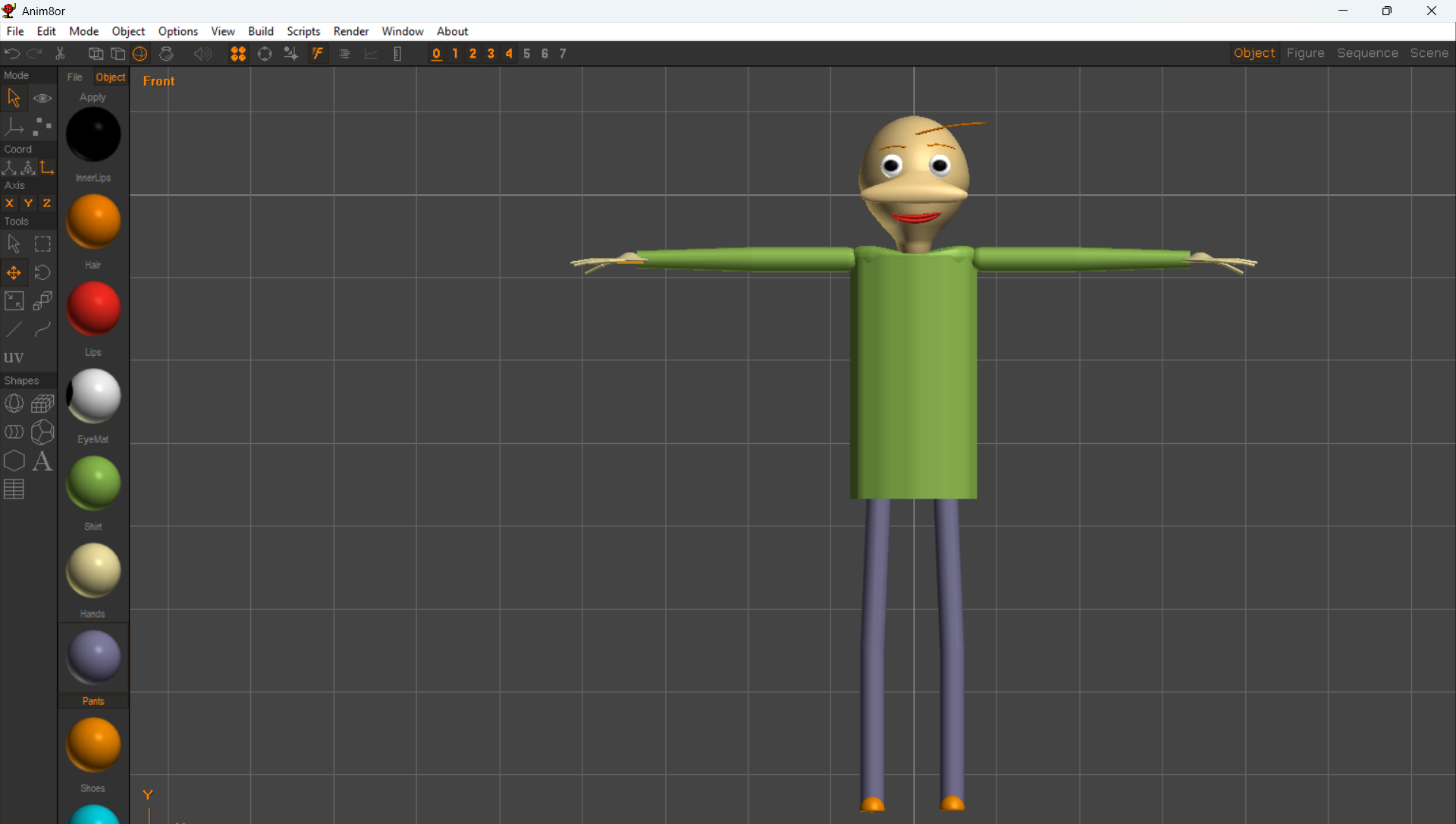Toggle the Z axis lock
The height and width of the screenshot is (824, 1456).
(x=47, y=203)
